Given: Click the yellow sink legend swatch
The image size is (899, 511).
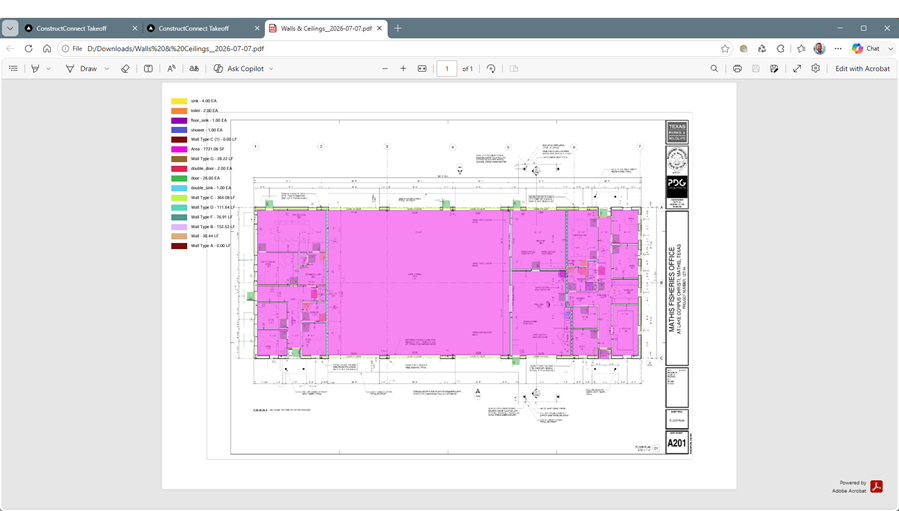Looking at the screenshot, I should [x=179, y=101].
